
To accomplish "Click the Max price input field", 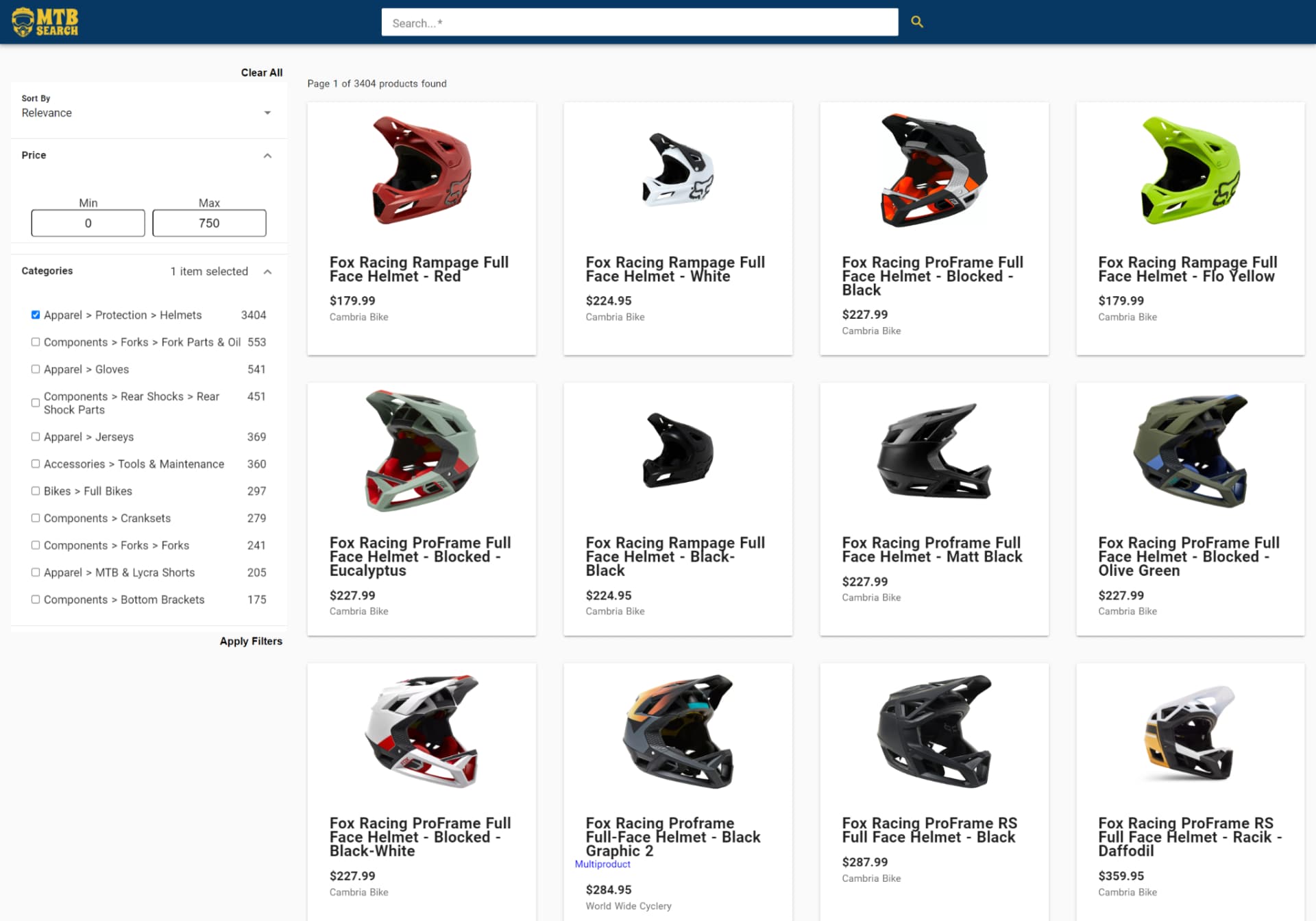I will click(x=209, y=223).
